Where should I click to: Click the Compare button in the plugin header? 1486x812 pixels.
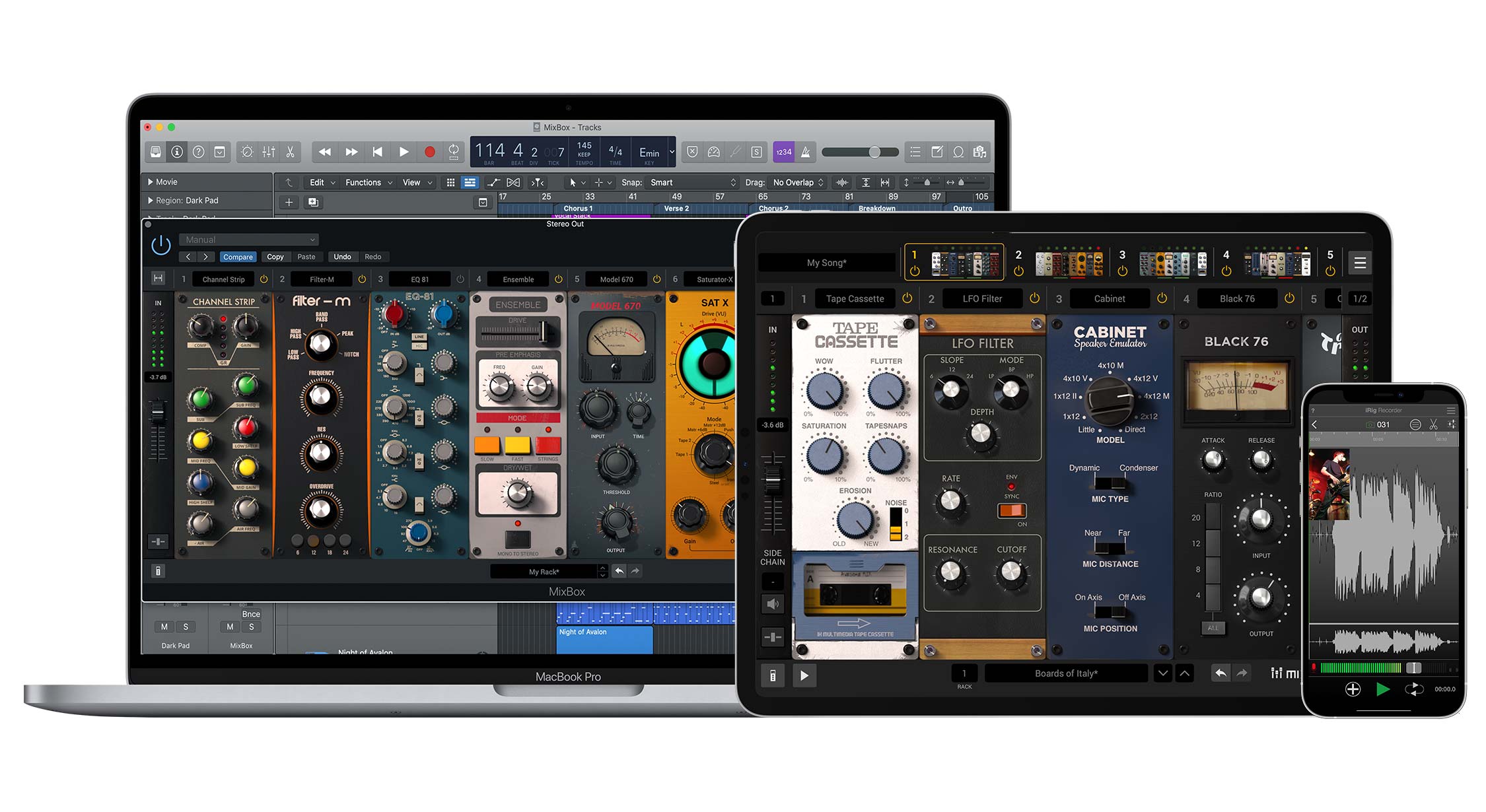(238, 257)
